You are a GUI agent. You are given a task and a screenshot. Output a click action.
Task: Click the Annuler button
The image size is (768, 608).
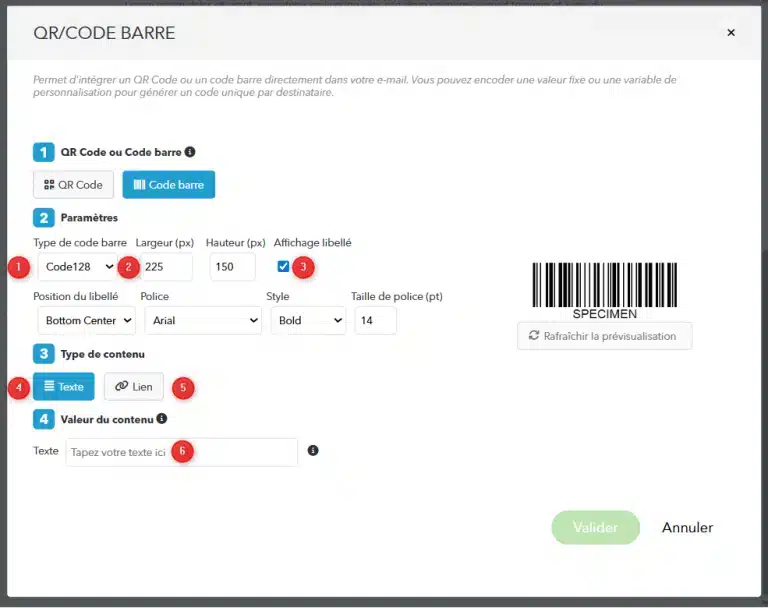[687, 528]
